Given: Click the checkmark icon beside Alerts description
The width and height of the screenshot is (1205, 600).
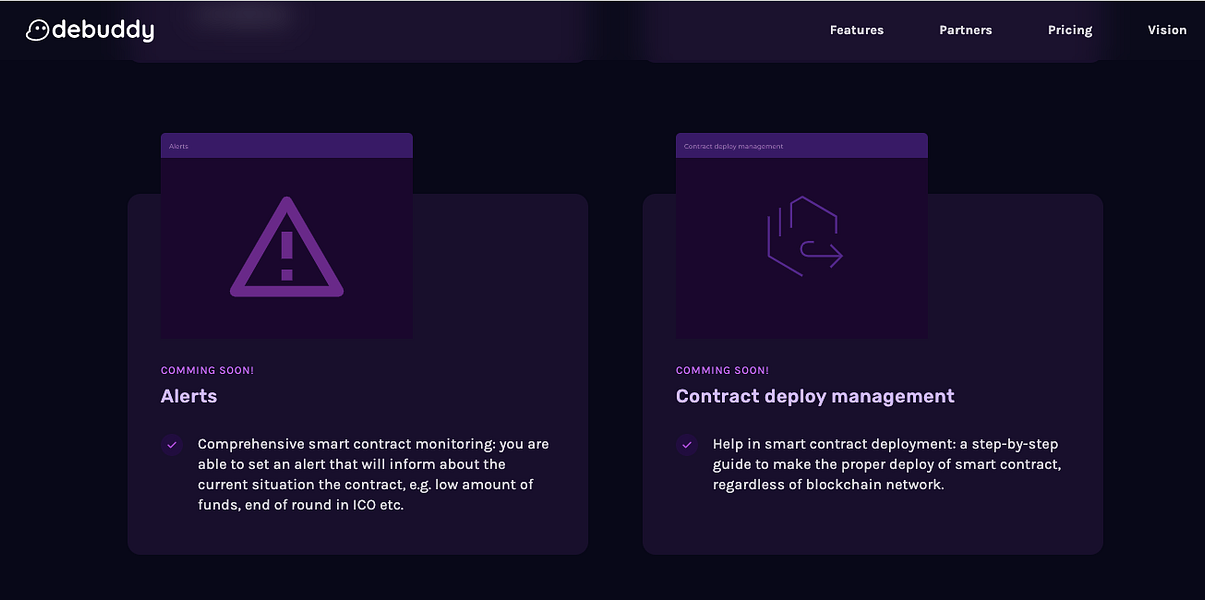Looking at the screenshot, I should point(172,445).
